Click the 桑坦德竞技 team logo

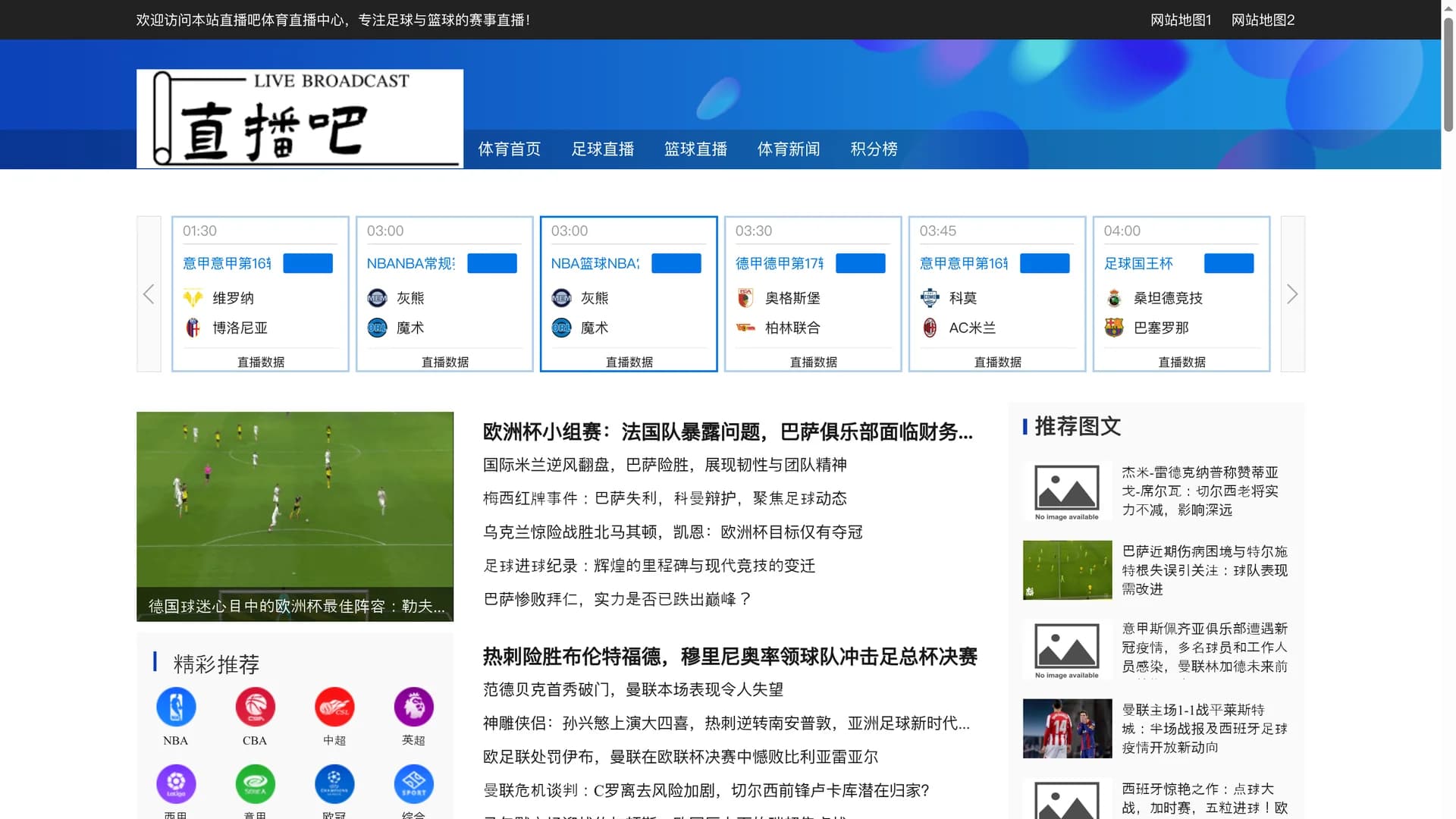(x=1114, y=298)
